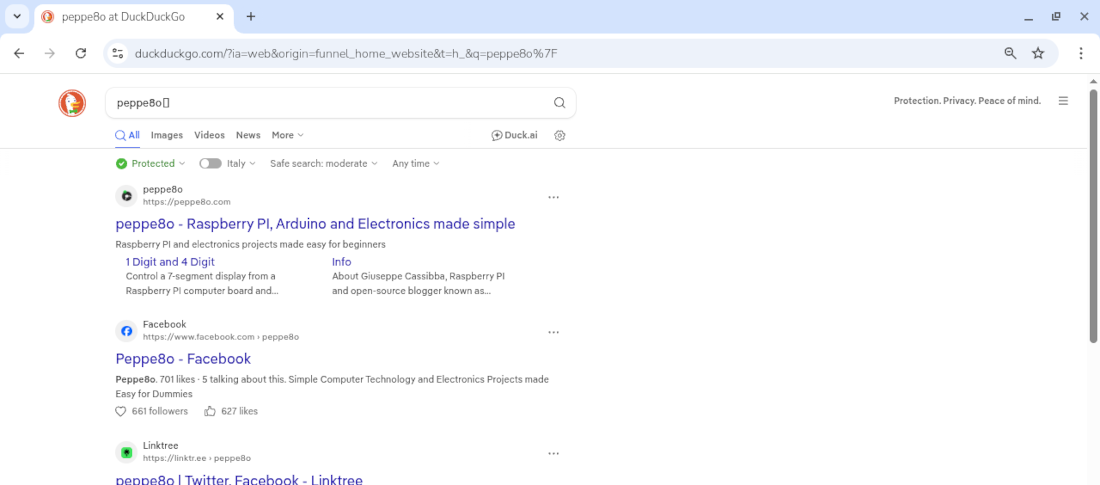Open a new browser tab

250,17
